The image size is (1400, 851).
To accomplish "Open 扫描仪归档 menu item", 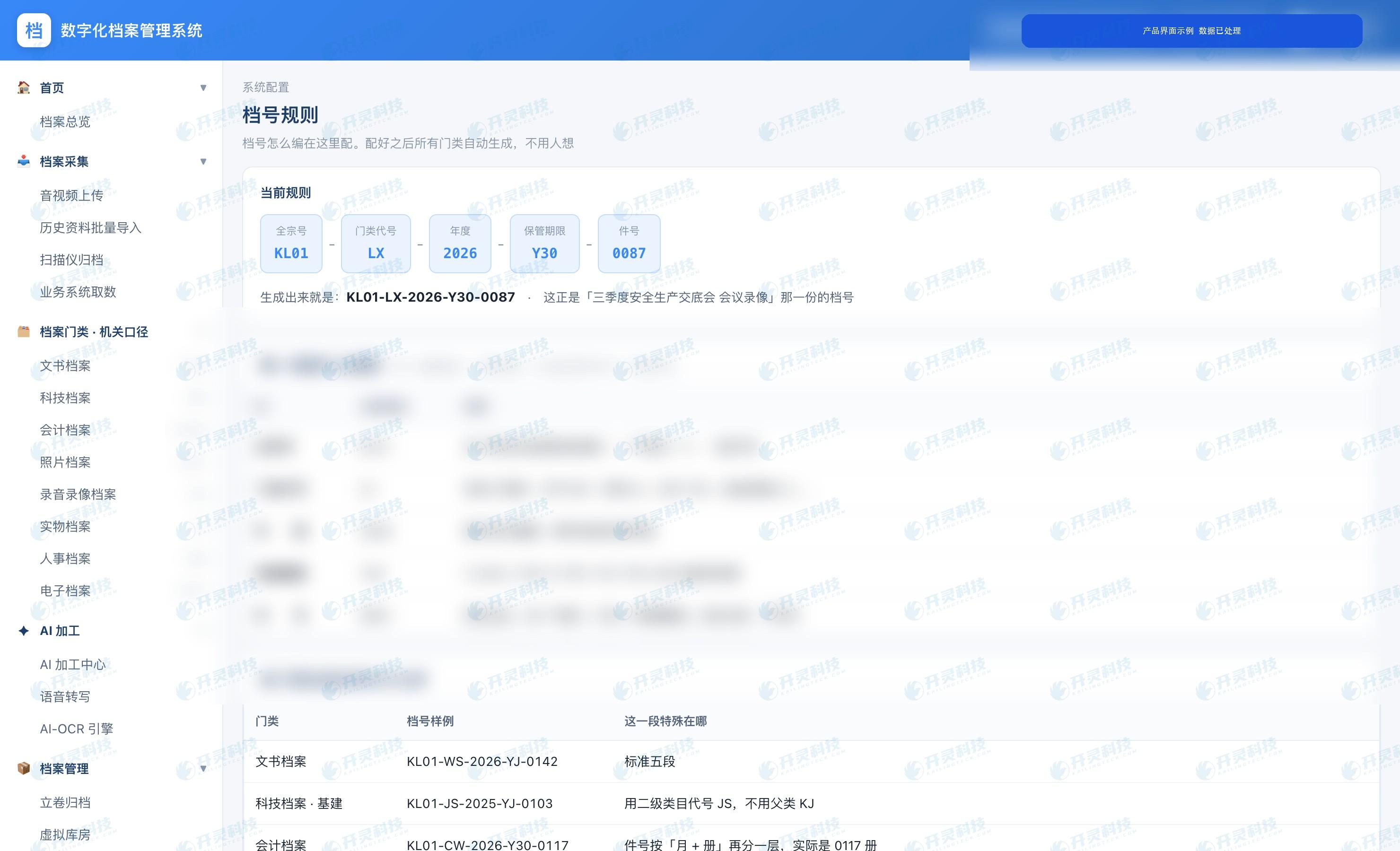I will point(71,260).
